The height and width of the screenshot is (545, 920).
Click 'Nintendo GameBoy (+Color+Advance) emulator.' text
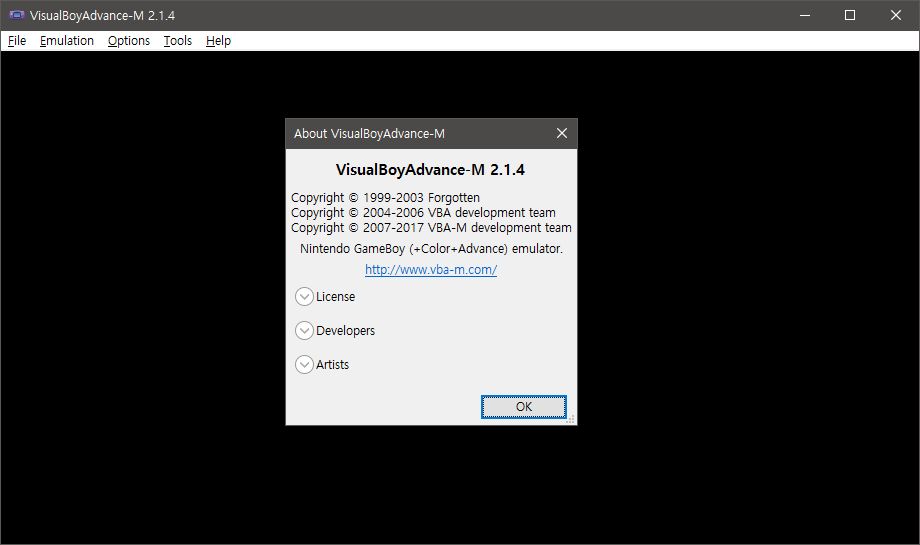431,249
